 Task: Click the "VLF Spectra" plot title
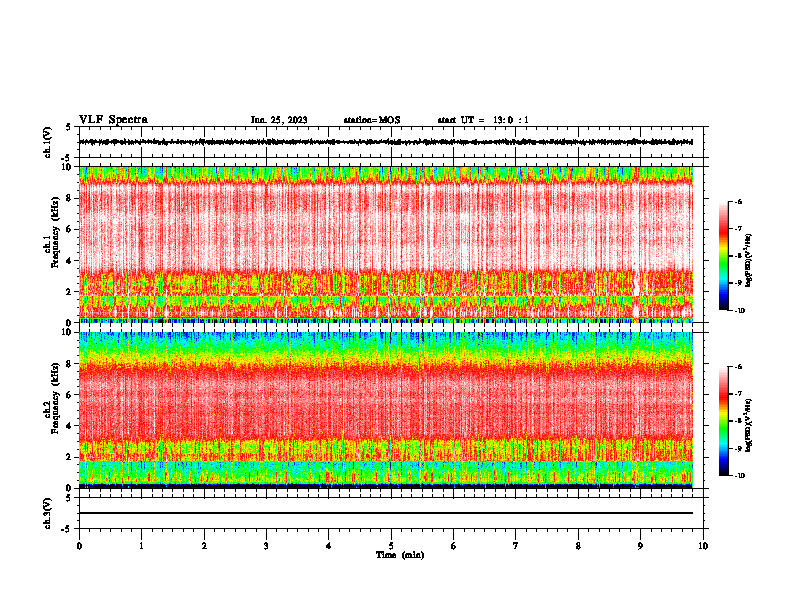(113, 120)
